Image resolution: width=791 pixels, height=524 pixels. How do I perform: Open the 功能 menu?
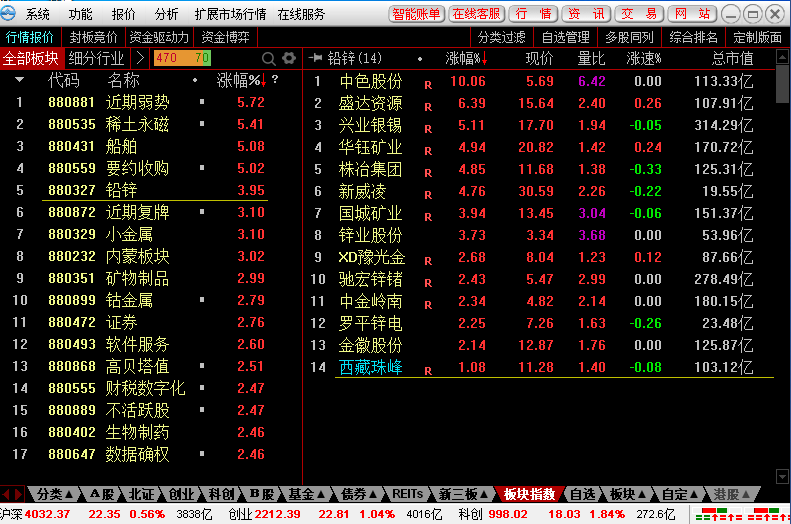81,14
